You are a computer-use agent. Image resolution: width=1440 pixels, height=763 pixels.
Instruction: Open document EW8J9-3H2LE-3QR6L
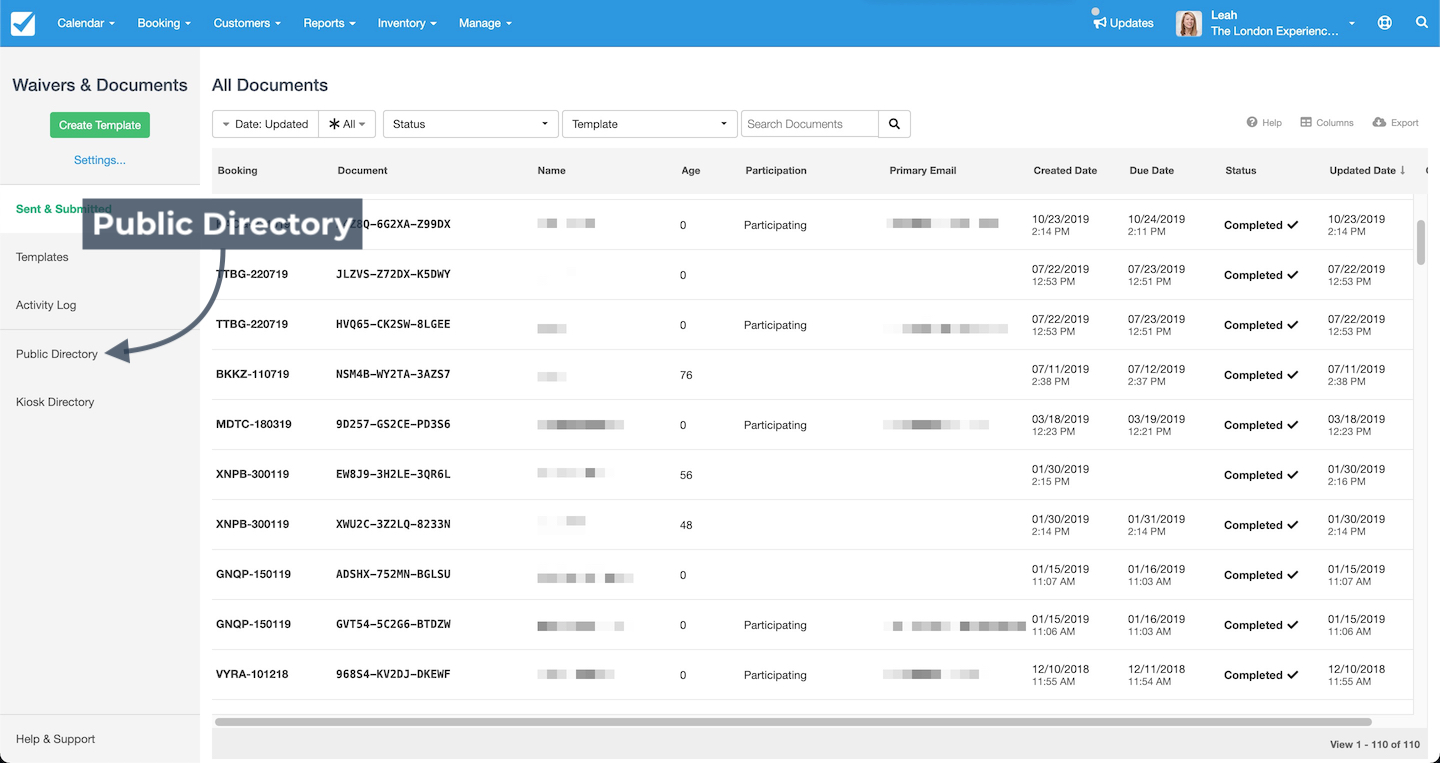tap(393, 474)
